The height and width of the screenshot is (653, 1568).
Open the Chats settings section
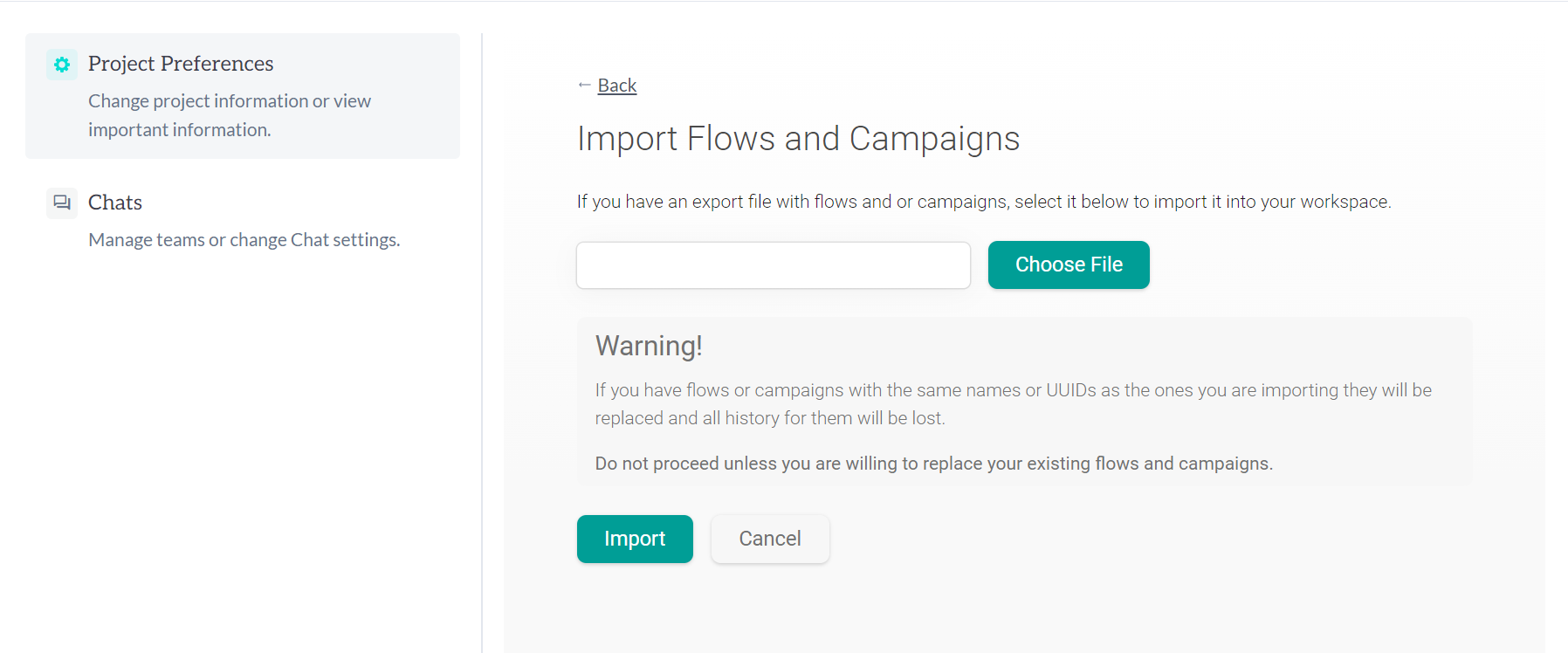pyautogui.click(x=242, y=220)
